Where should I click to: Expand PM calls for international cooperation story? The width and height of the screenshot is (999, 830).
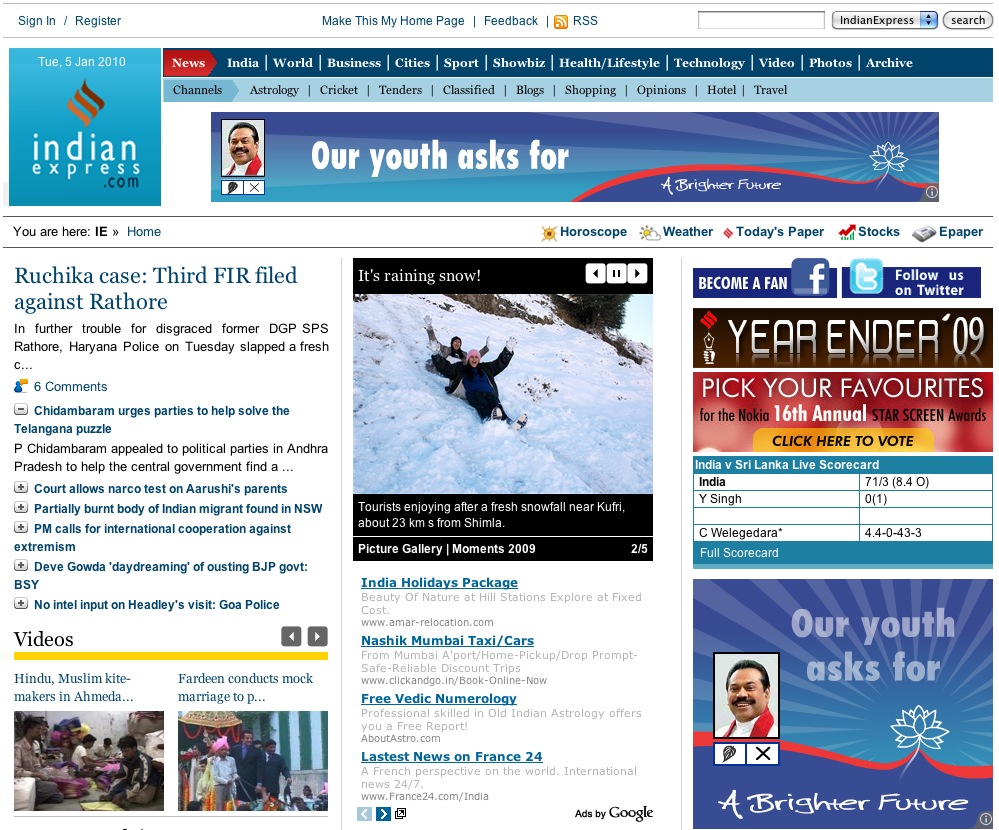[21, 527]
